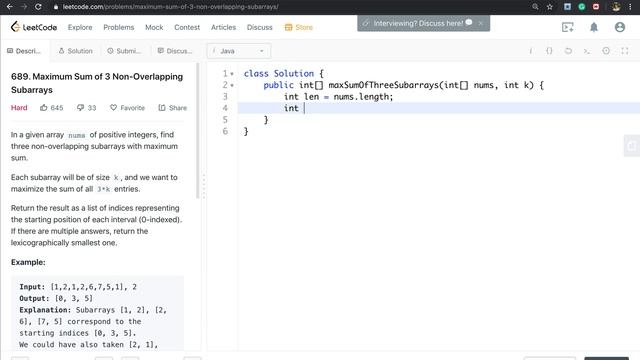Click the editor shortcuts terminal icon

[587, 51]
